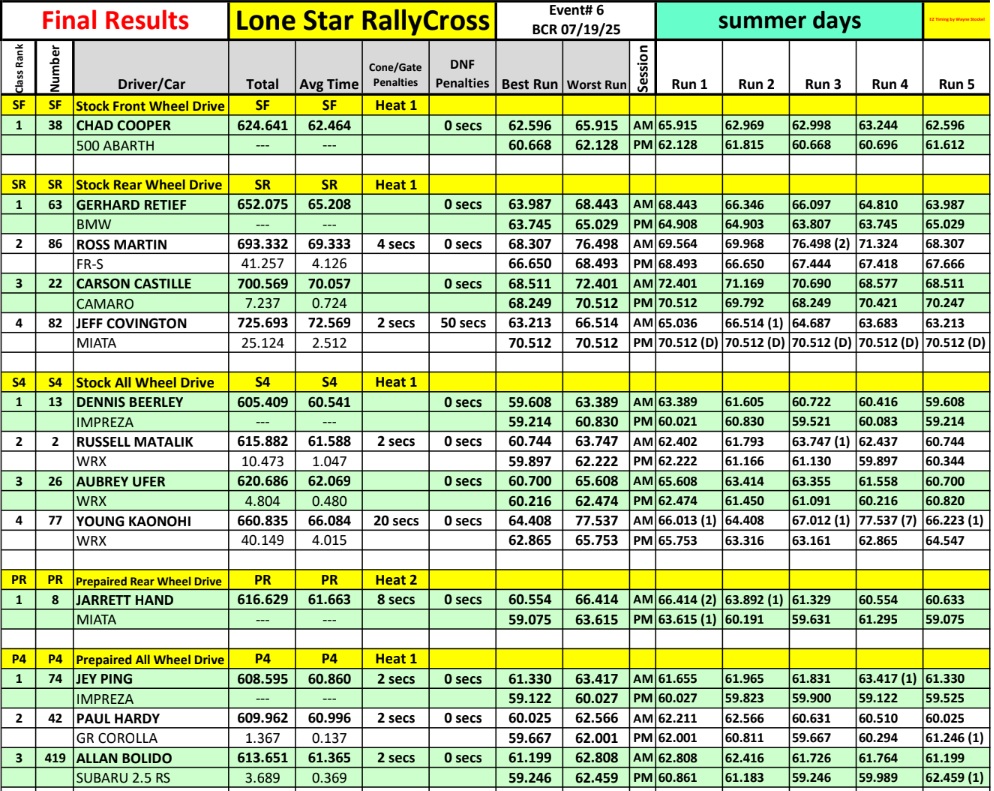The height and width of the screenshot is (791, 994).
Task: Select the run time "76.498 (2)"
Action: [820, 244]
